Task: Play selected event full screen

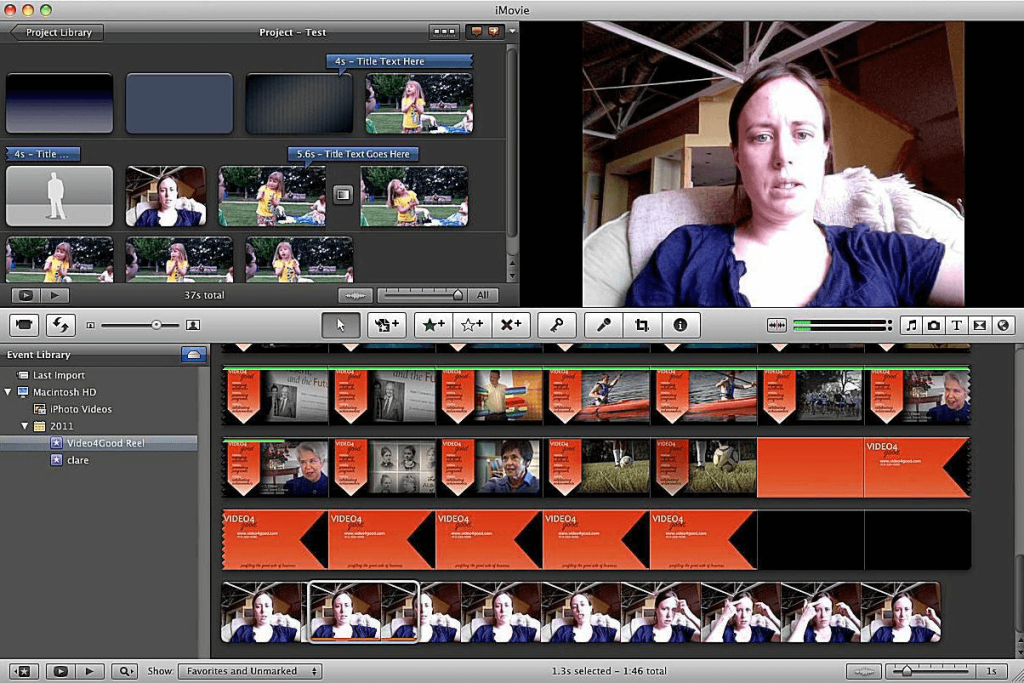Action: (60, 671)
